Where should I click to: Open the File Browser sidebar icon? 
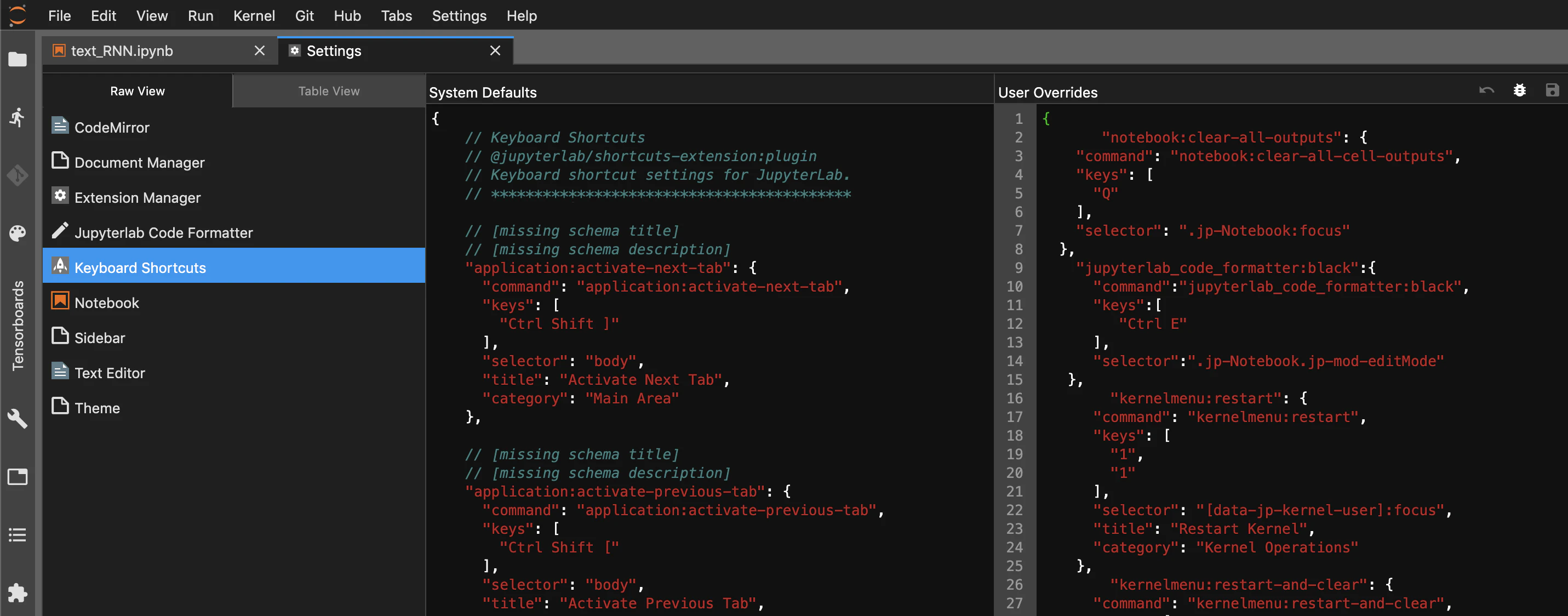17,59
